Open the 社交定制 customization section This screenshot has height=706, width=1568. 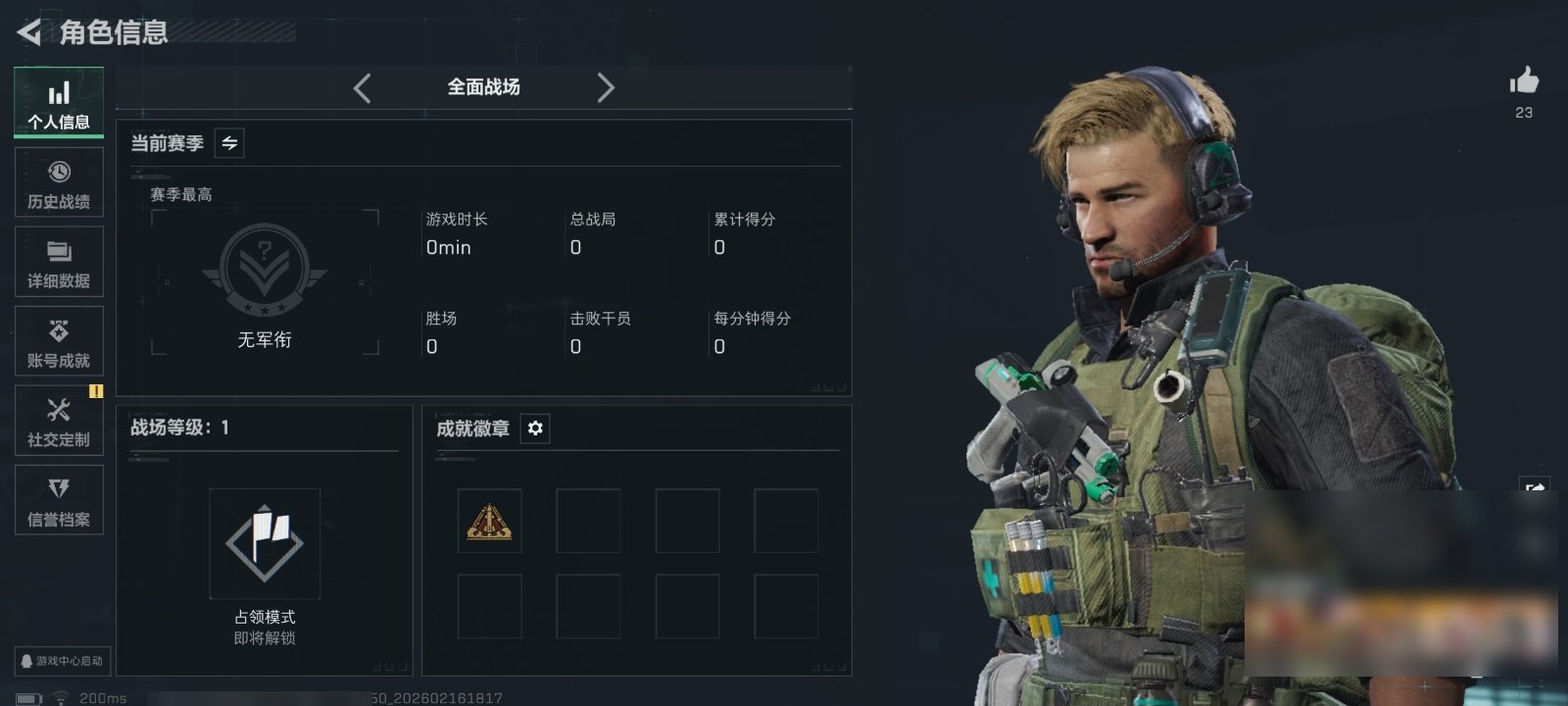pos(59,421)
